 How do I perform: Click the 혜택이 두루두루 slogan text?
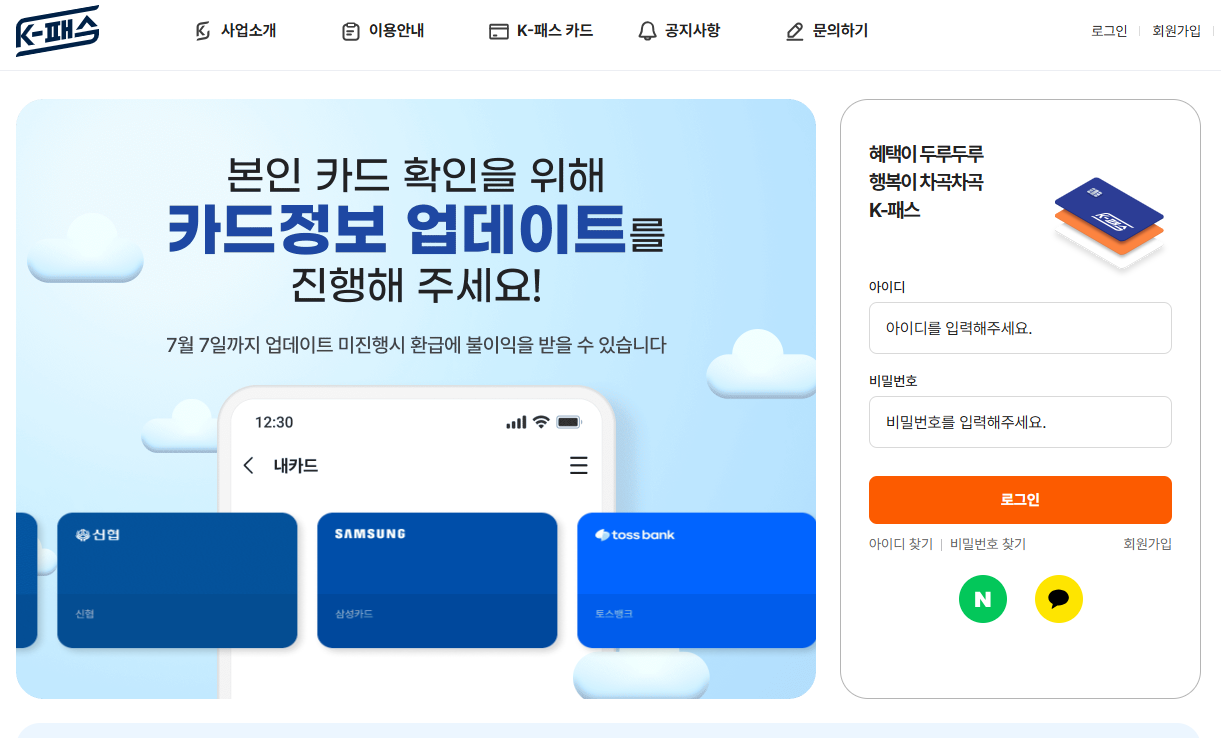point(927,154)
